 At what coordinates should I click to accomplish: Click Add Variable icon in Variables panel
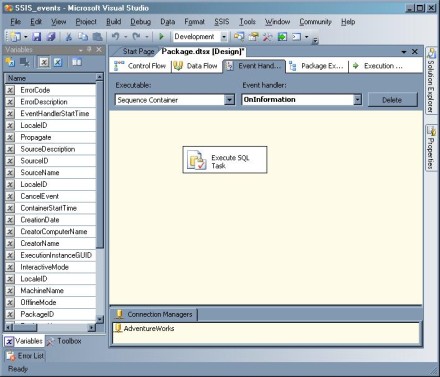pyautogui.click(x=10, y=62)
